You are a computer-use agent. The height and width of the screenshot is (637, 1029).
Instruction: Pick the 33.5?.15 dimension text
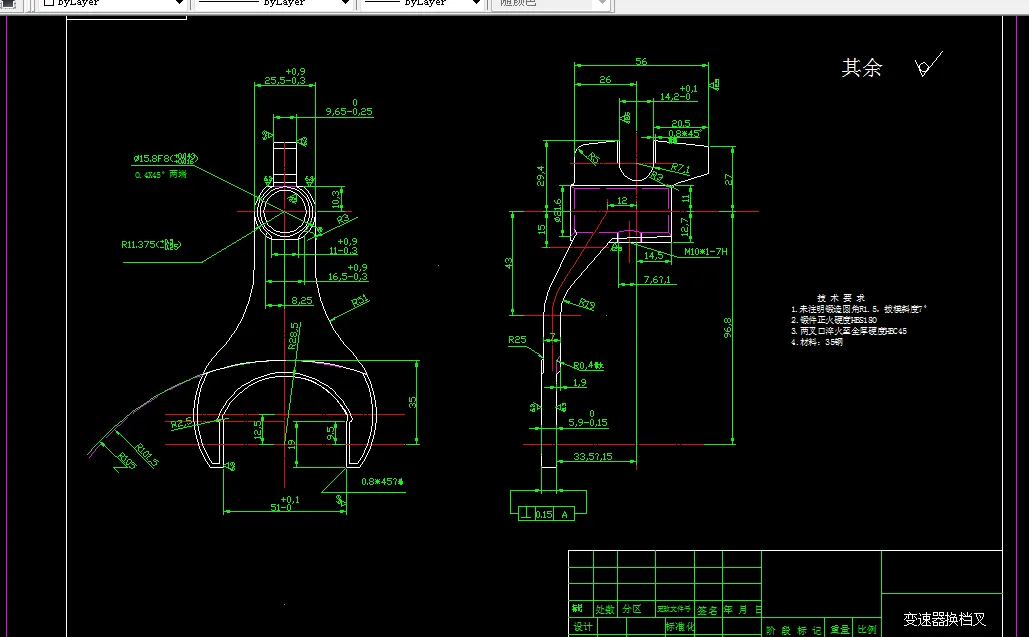tap(593, 457)
